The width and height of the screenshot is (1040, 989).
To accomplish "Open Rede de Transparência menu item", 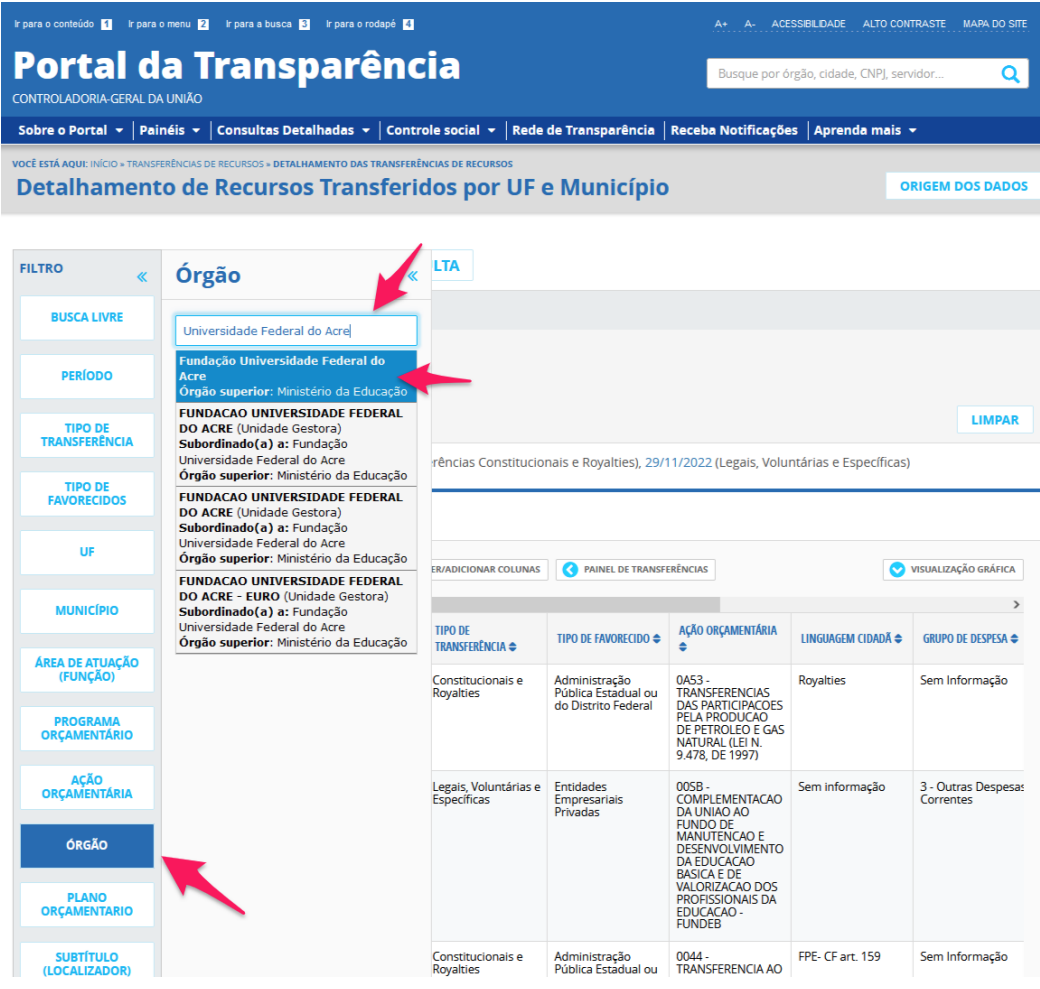I will point(583,130).
